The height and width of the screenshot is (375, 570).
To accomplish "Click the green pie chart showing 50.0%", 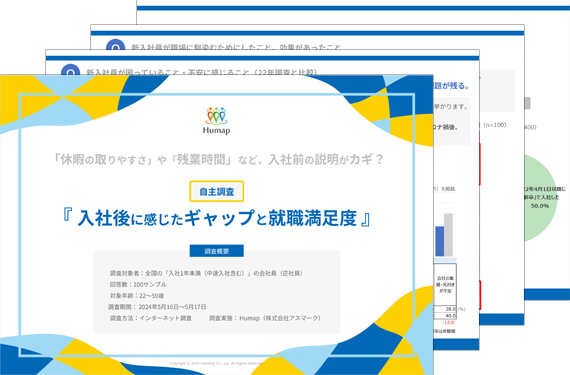I will click(541, 198).
